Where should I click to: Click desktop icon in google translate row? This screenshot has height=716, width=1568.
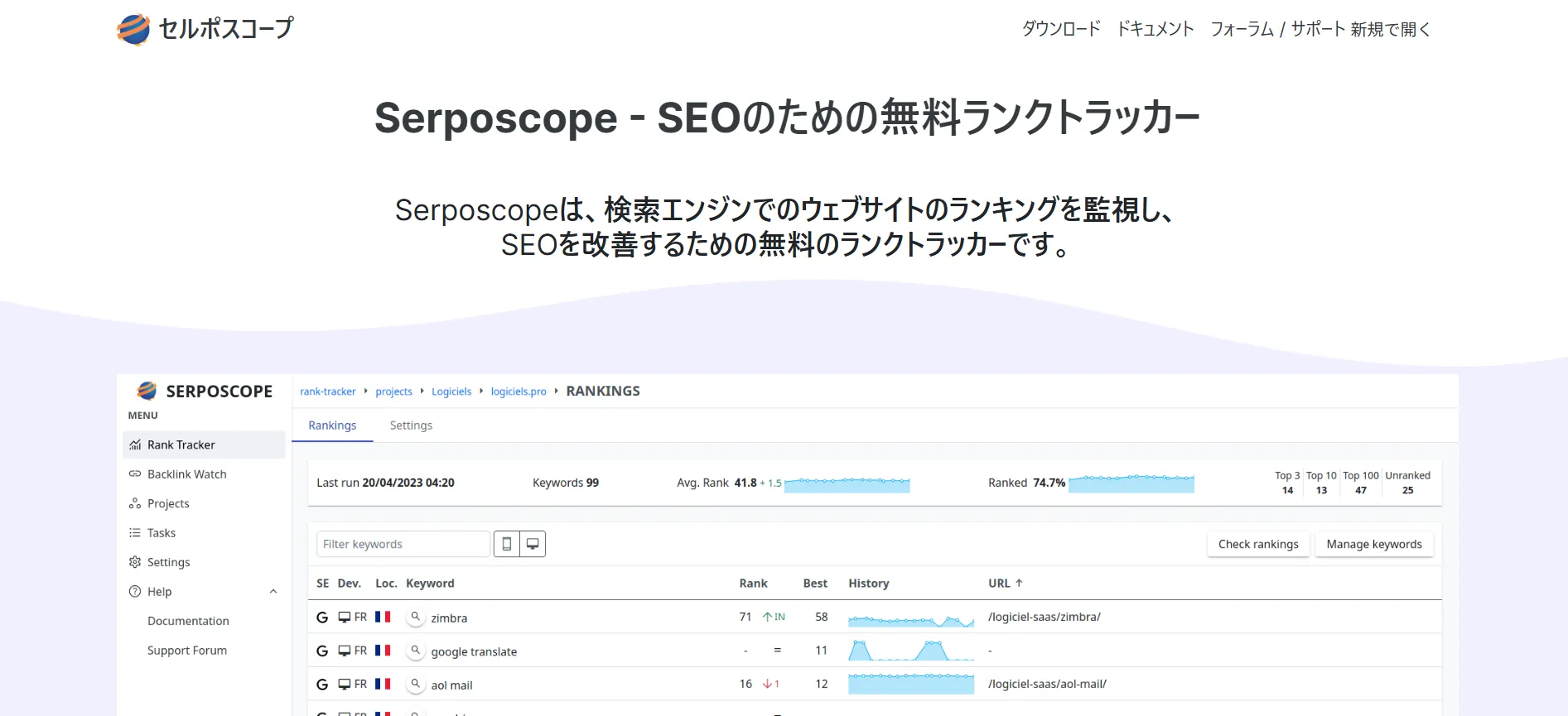[345, 651]
